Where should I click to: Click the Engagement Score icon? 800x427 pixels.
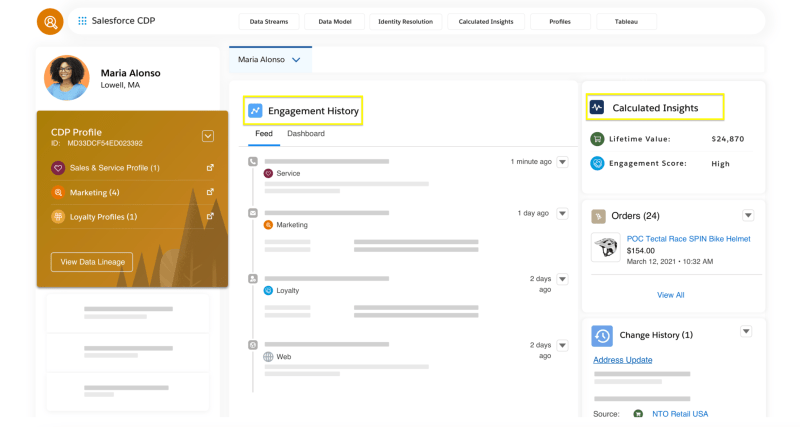[597, 163]
